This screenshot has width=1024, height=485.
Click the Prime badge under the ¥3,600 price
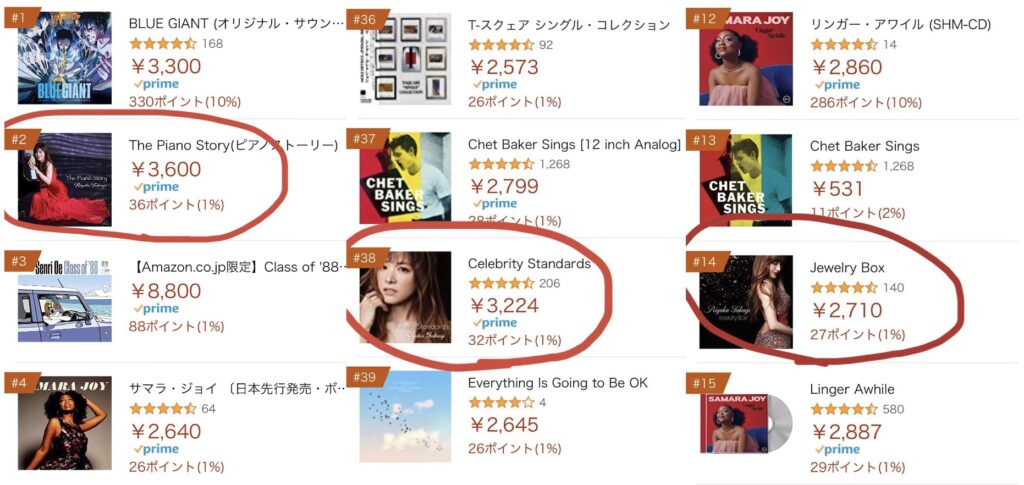(156, 188)
